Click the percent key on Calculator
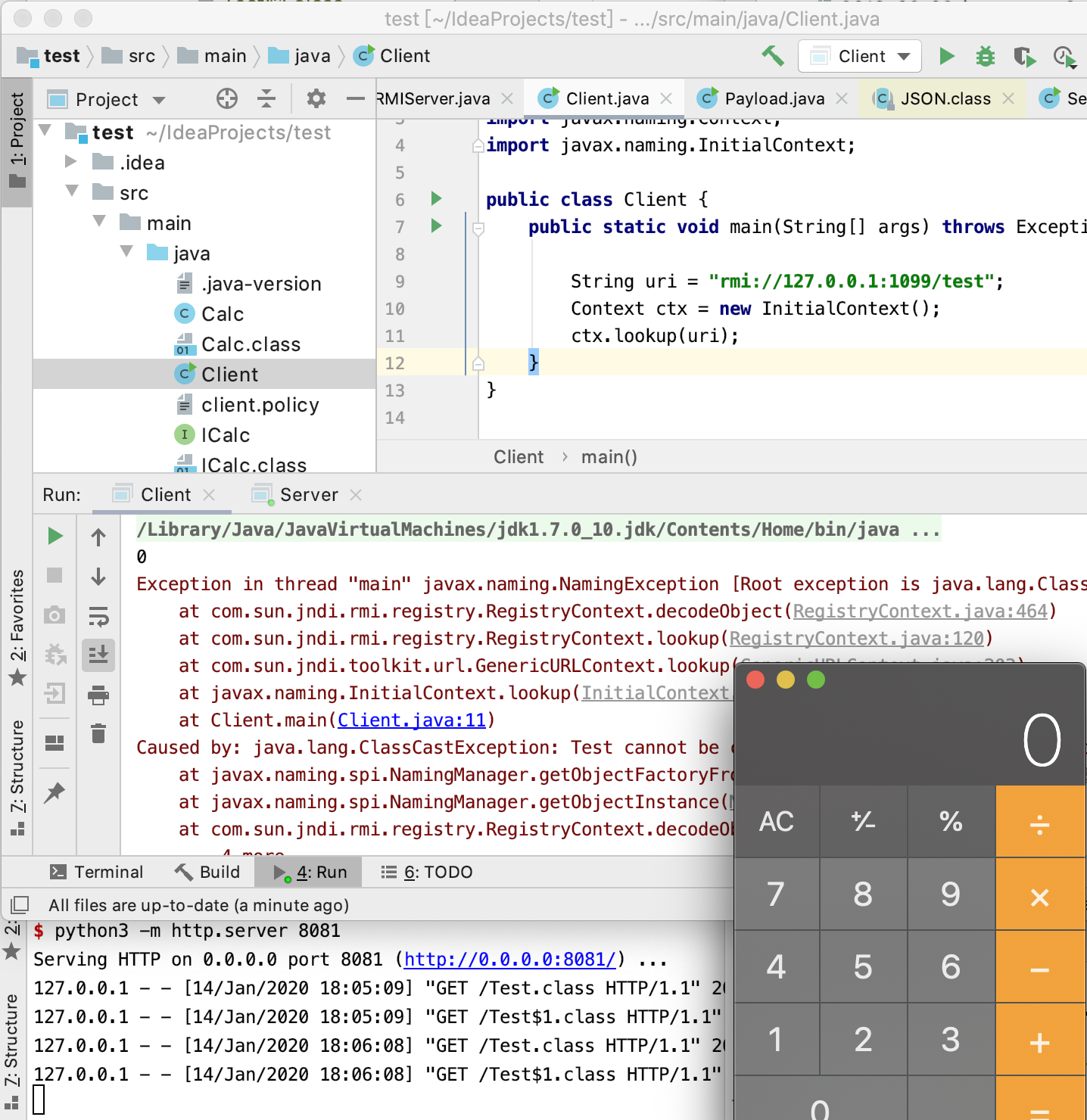The height and width of the screenshot is (1120, 1087). pyautogui.click(x=952, y=822)
